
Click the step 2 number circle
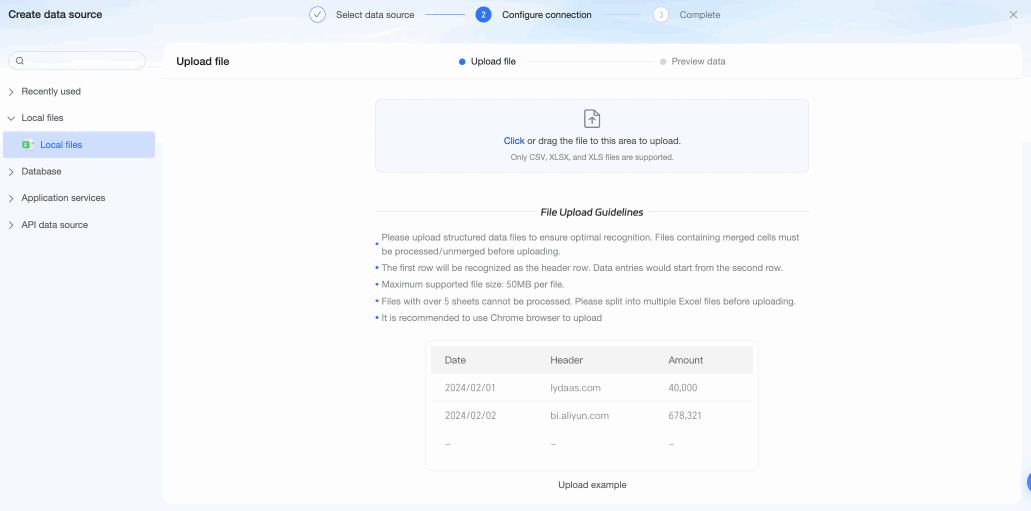coord(483,15)
